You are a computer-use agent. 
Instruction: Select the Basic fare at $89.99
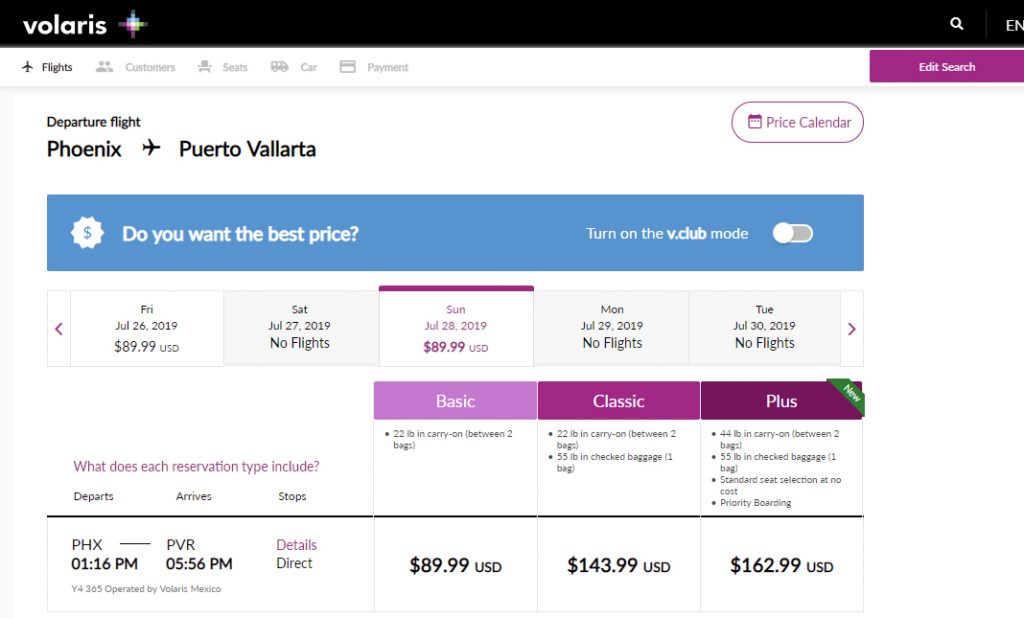coord(455,565)
